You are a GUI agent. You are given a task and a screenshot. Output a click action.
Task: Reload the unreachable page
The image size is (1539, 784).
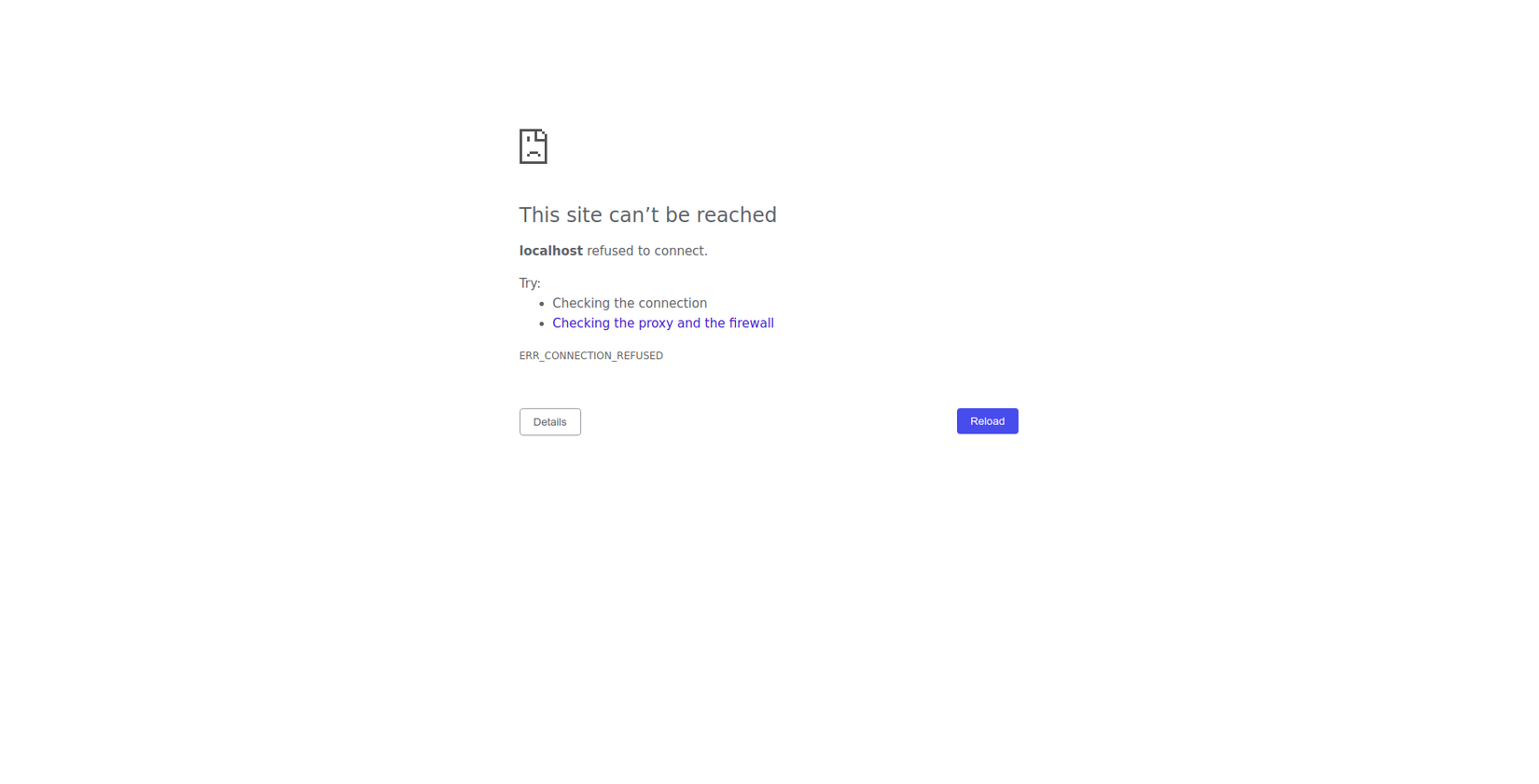tap(987, 421)
